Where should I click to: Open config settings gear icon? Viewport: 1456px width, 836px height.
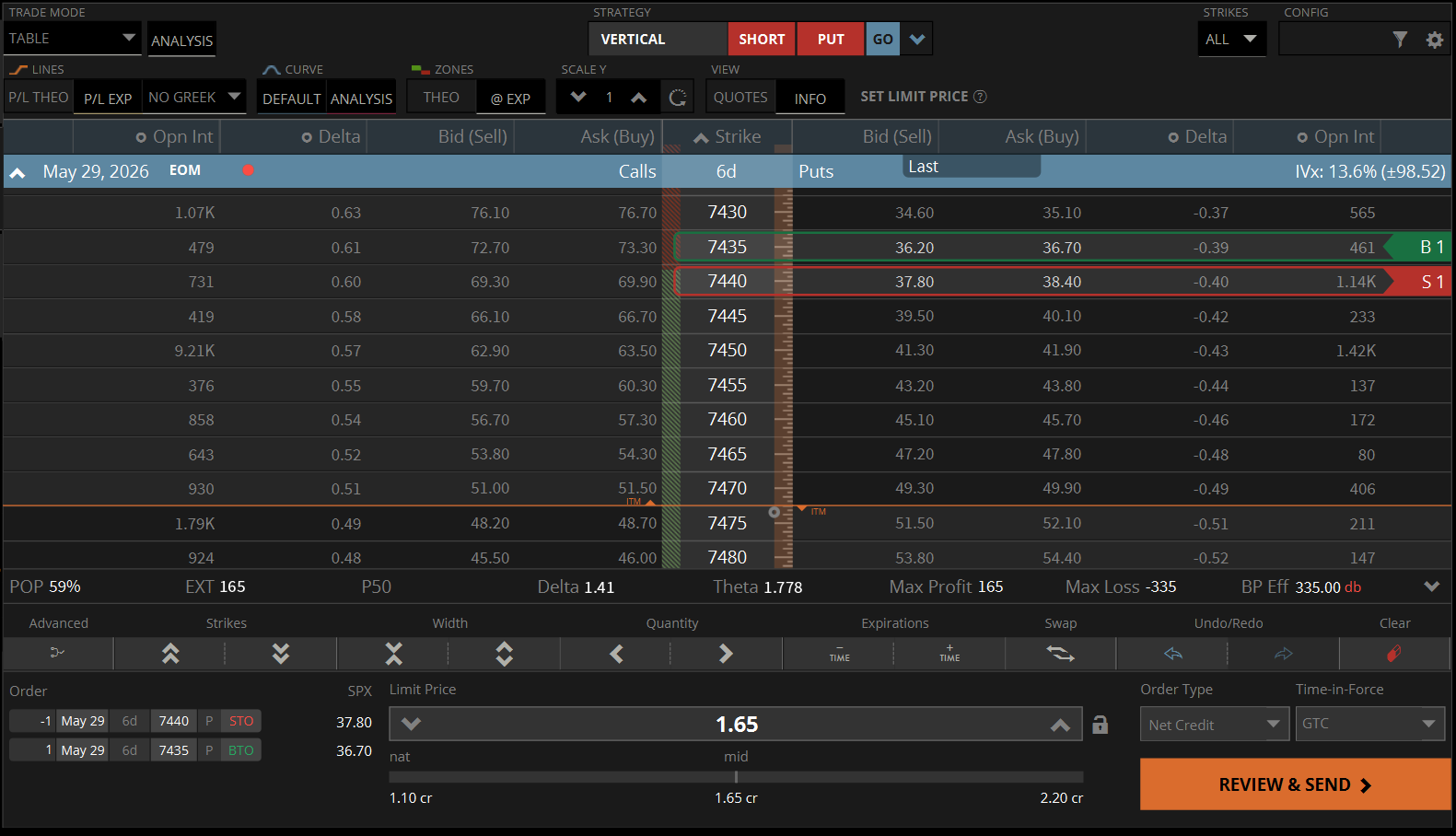pos(1435,40)
